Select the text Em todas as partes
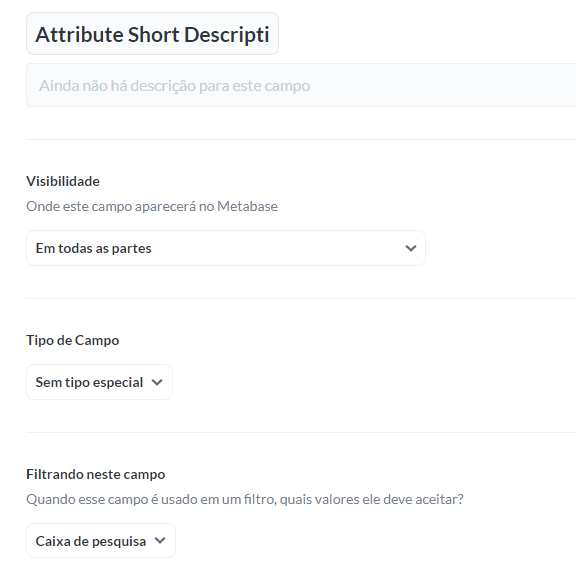Screen dimensions: 576x584 tap(93, 248)
